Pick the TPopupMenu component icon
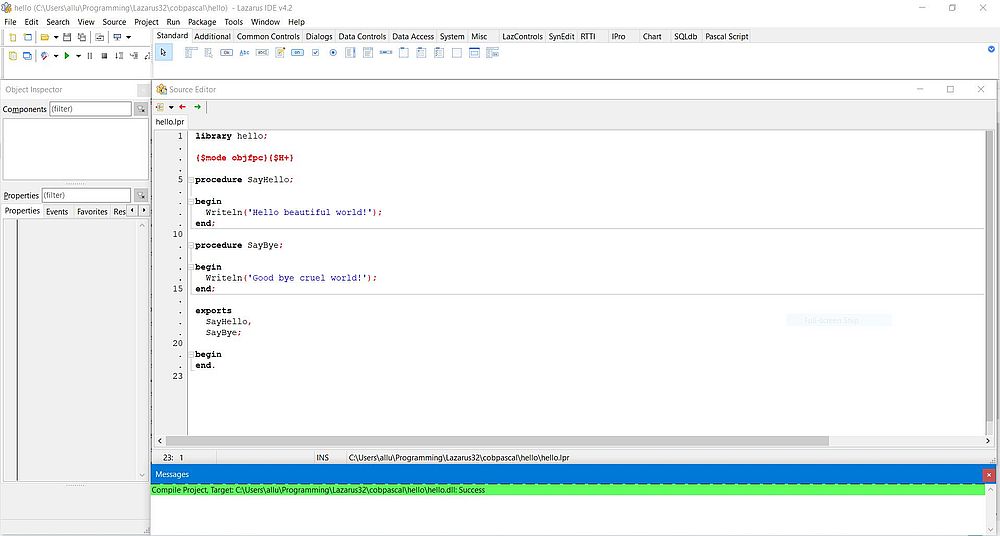The width and height of the screenshot is (1000, 536). (x=209, y=53)
